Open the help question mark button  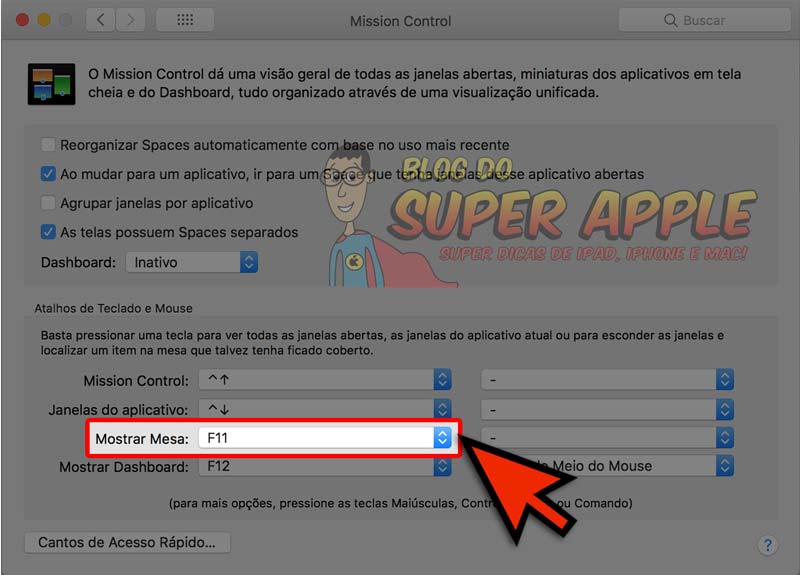pos(767,544)
